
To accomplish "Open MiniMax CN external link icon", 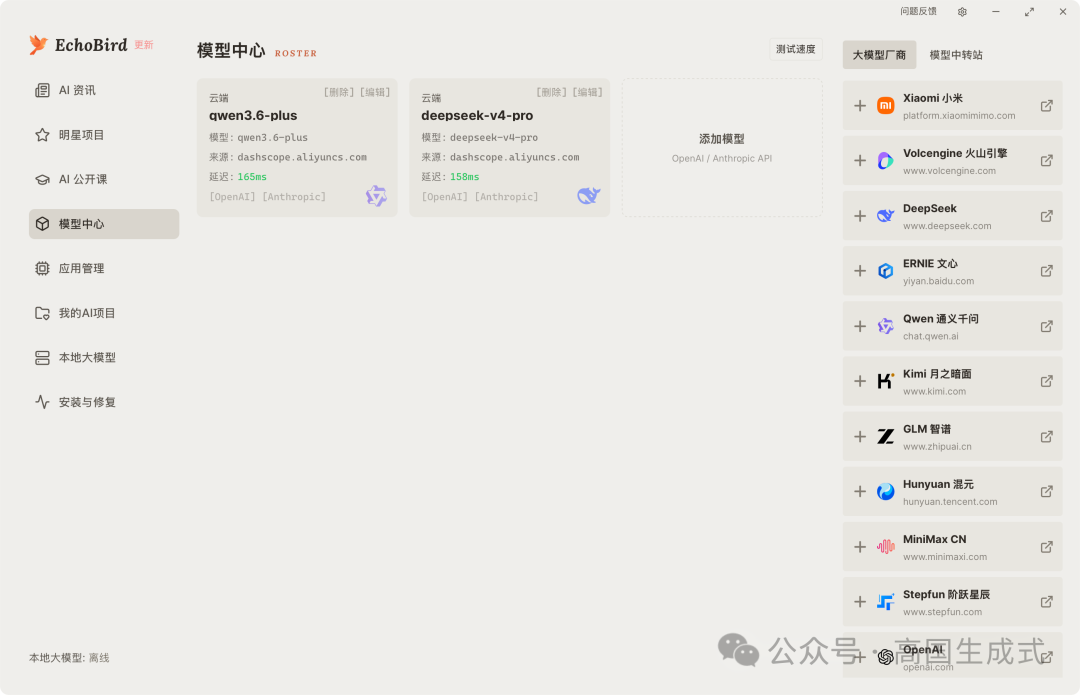I will [1046, 546].
